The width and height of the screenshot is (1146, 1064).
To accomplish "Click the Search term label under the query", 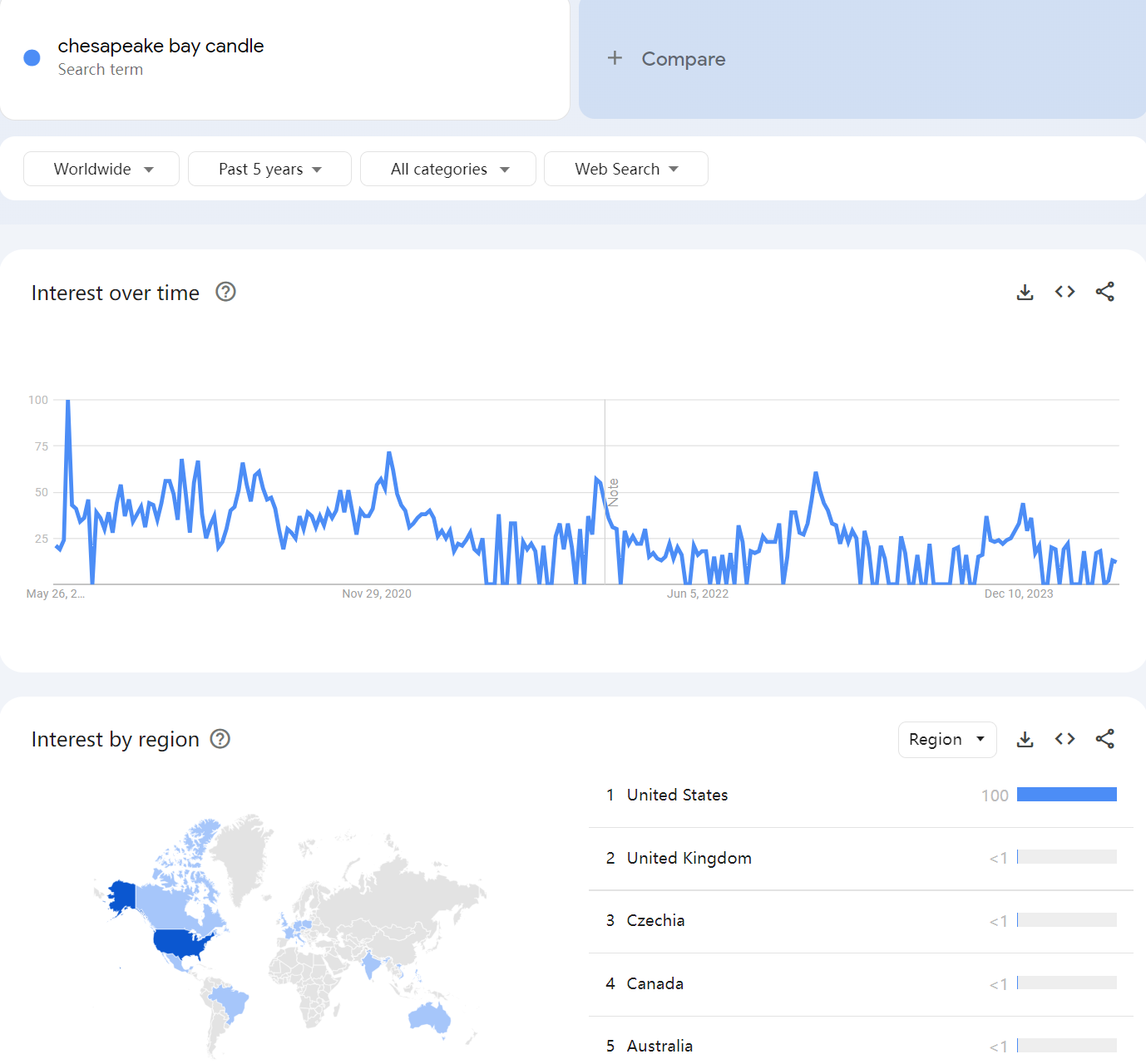I will click(101, 70).
